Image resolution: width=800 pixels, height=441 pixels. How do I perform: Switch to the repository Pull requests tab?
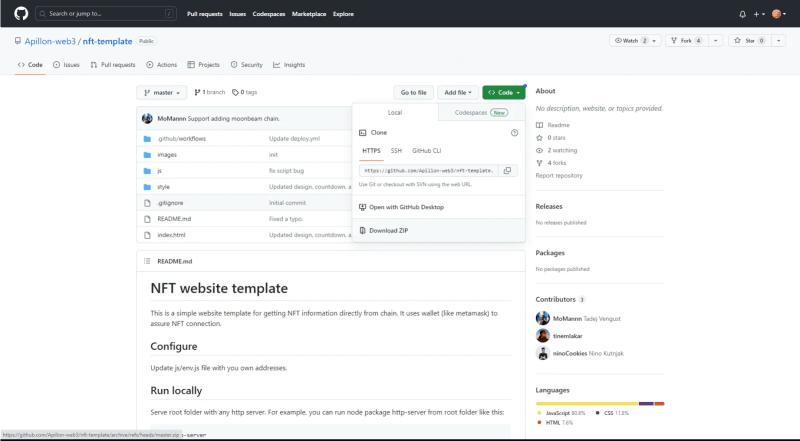pos(113,65)
